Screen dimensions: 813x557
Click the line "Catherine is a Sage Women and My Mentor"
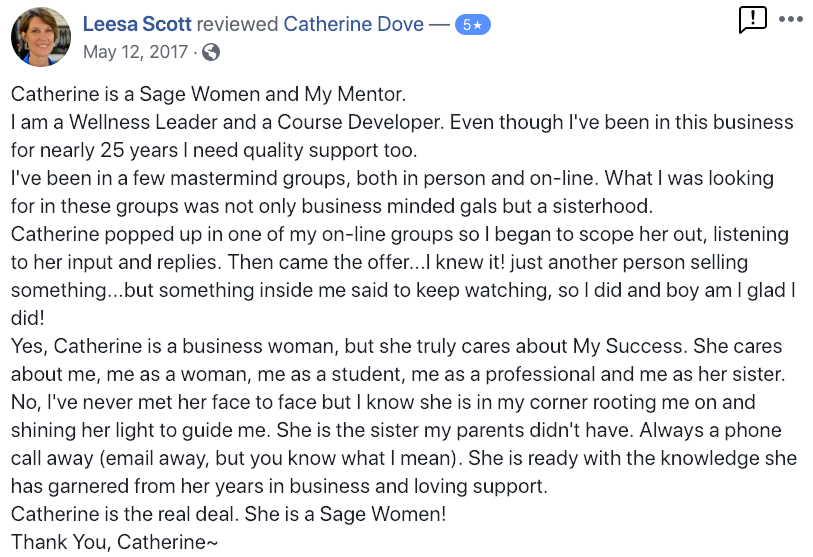pyautogui.click(x=208, y=94)
